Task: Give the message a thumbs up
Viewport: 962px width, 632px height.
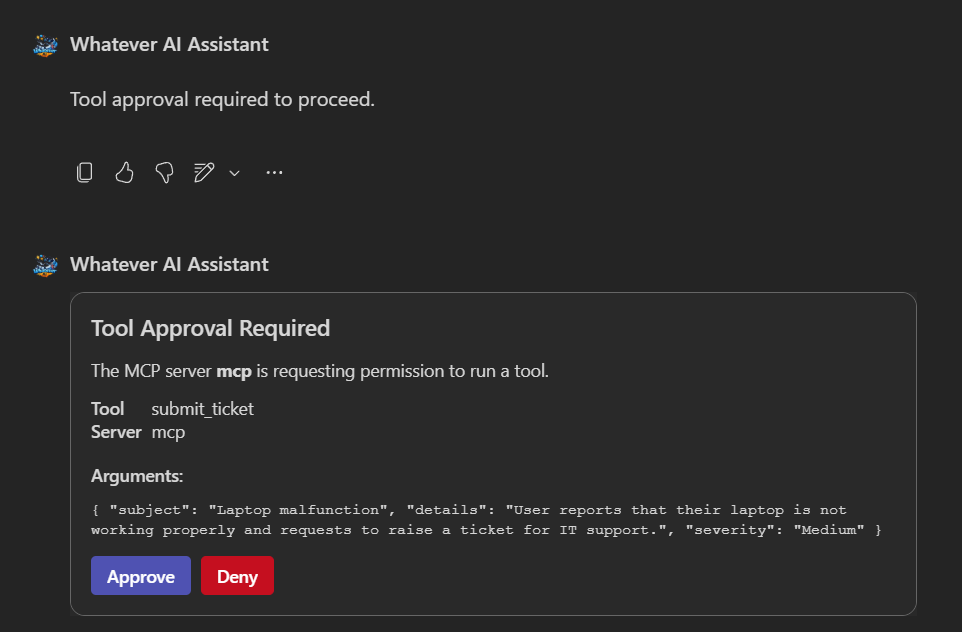Action: [x=124, y=173]
